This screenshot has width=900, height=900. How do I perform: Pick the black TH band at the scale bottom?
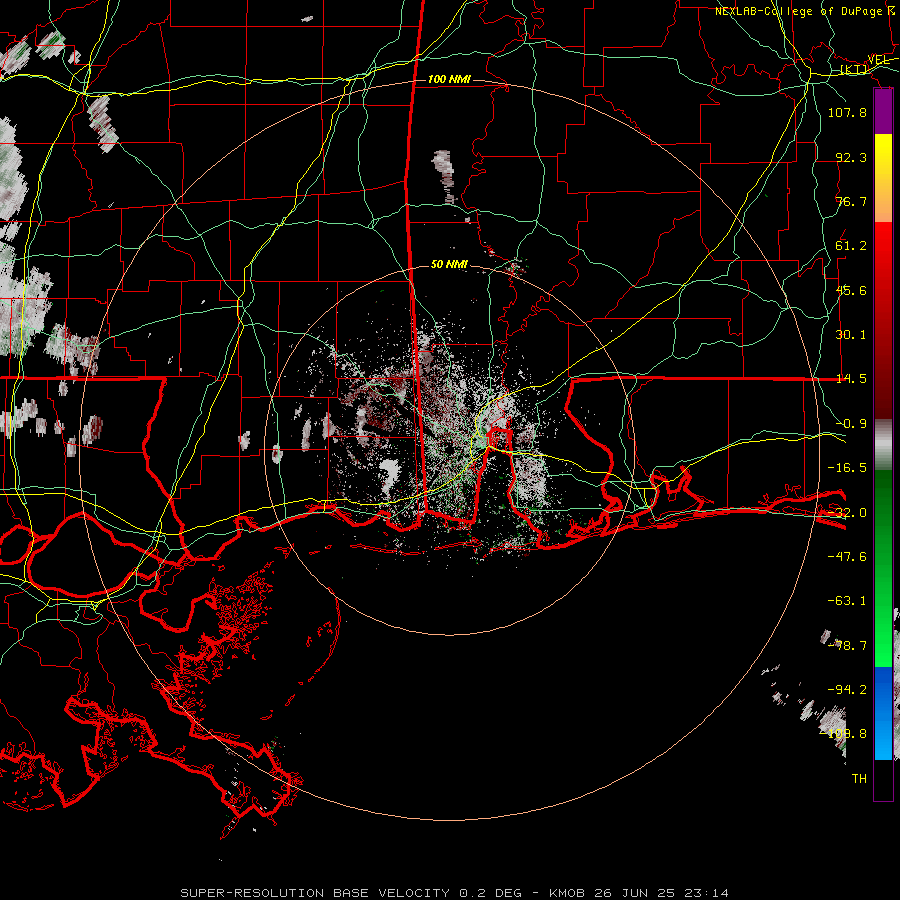pyautogui.click(x=883, y=779)
